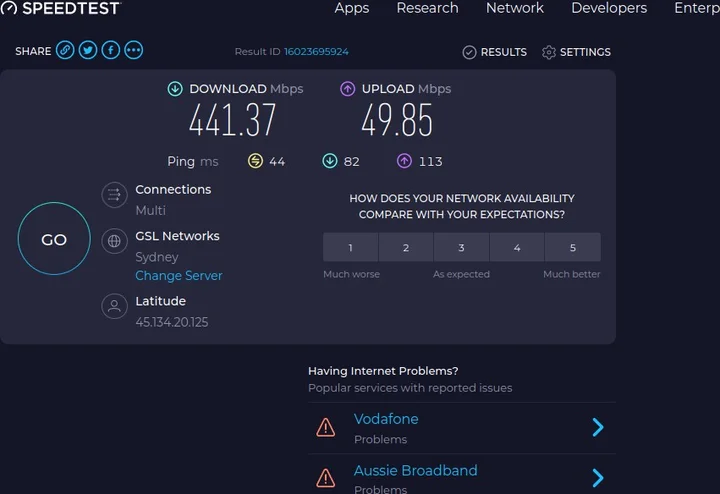This screenshot has width=720, height=494.
Task: Open the RESULTS page
Action: tap(504, 52)
